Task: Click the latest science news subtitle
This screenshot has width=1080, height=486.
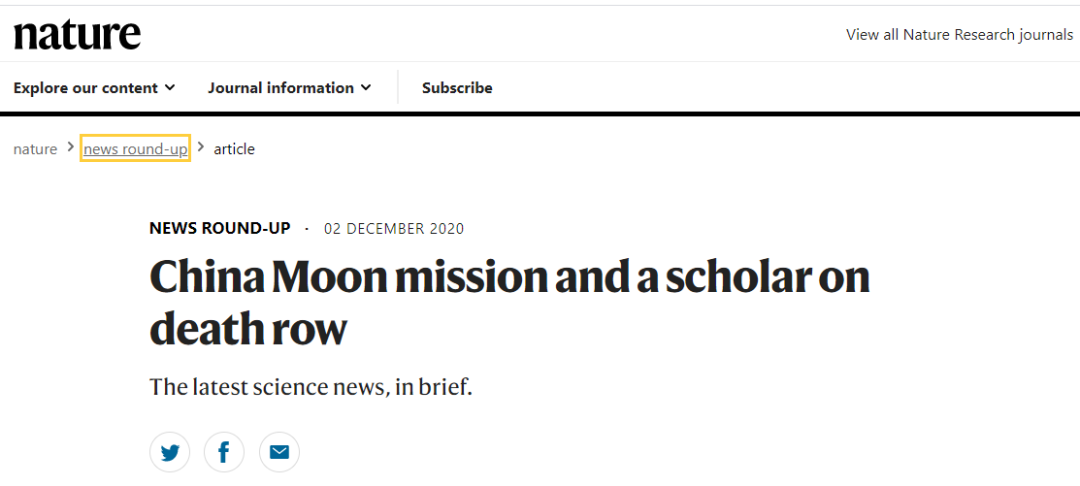Action: click(x=310, y=386)
